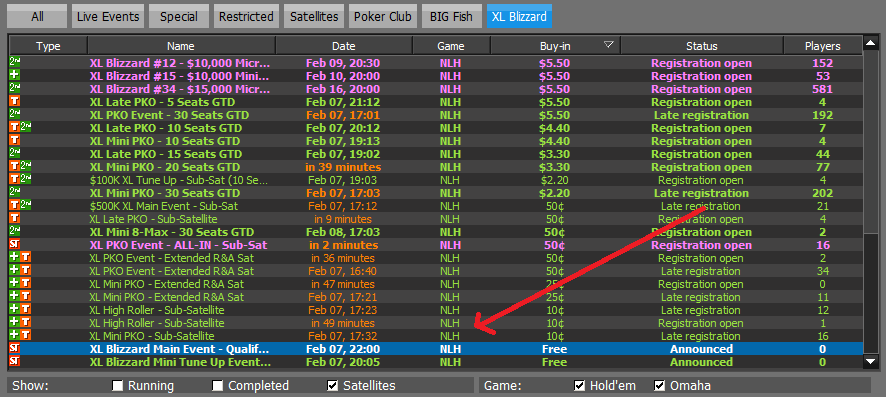Click the scrollbar up arrow

tap(871, 44)
